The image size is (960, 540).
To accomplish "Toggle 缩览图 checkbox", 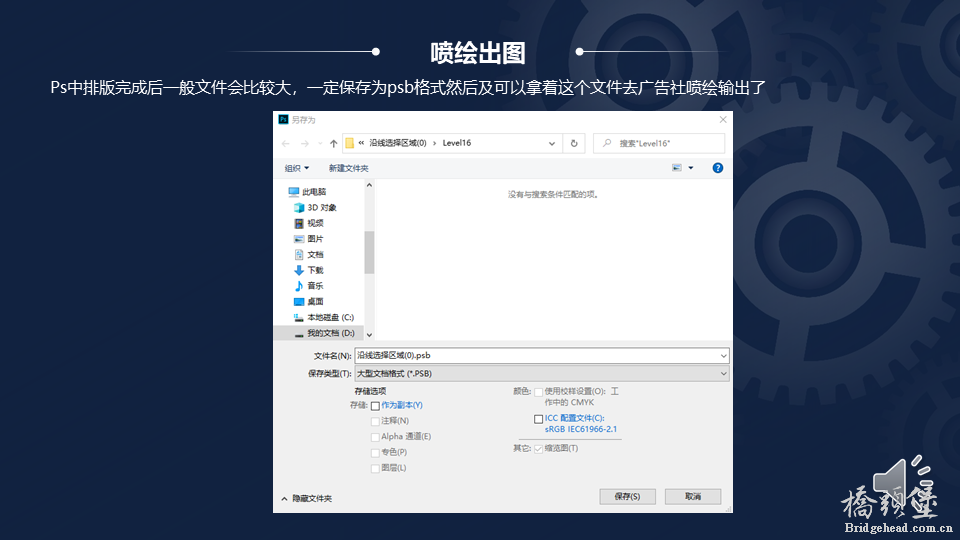I will 539,449.
